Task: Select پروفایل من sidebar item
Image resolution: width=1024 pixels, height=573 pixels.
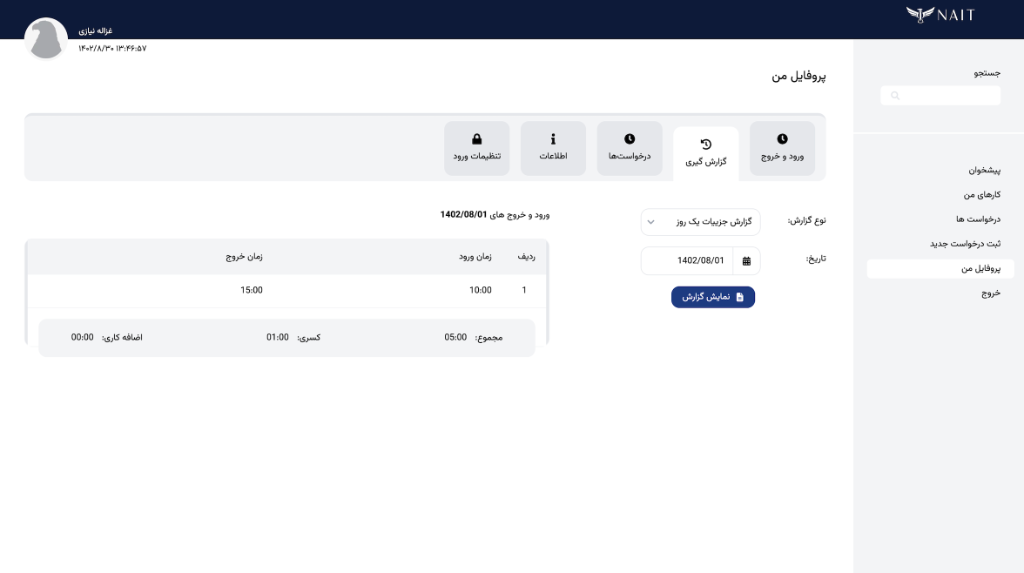Action: click(940, 269)
